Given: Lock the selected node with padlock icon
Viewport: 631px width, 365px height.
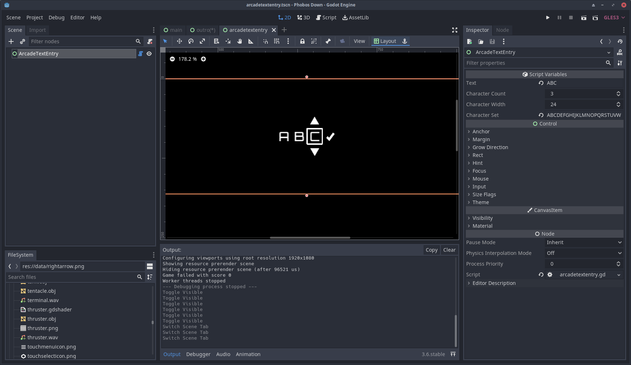Looking at the screenshot, I should [x=302, y=41].
